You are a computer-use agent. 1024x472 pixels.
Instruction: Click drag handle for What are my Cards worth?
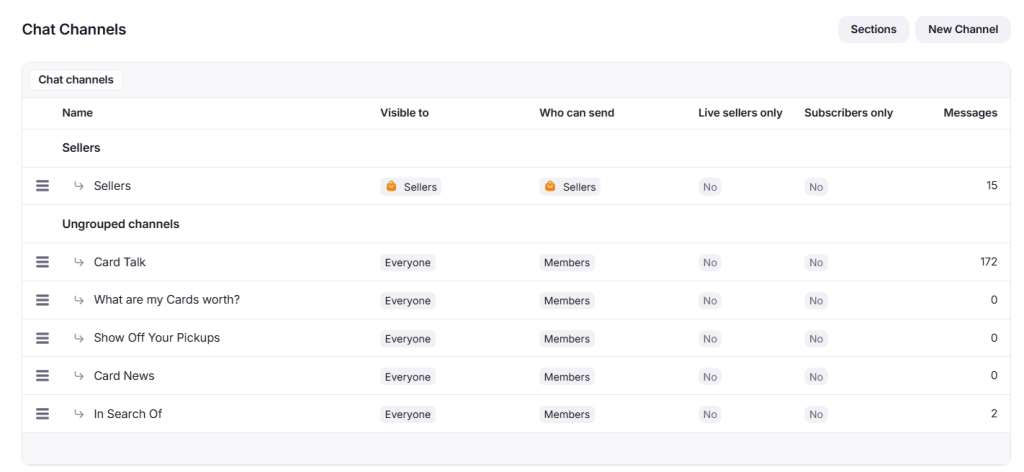42,300
